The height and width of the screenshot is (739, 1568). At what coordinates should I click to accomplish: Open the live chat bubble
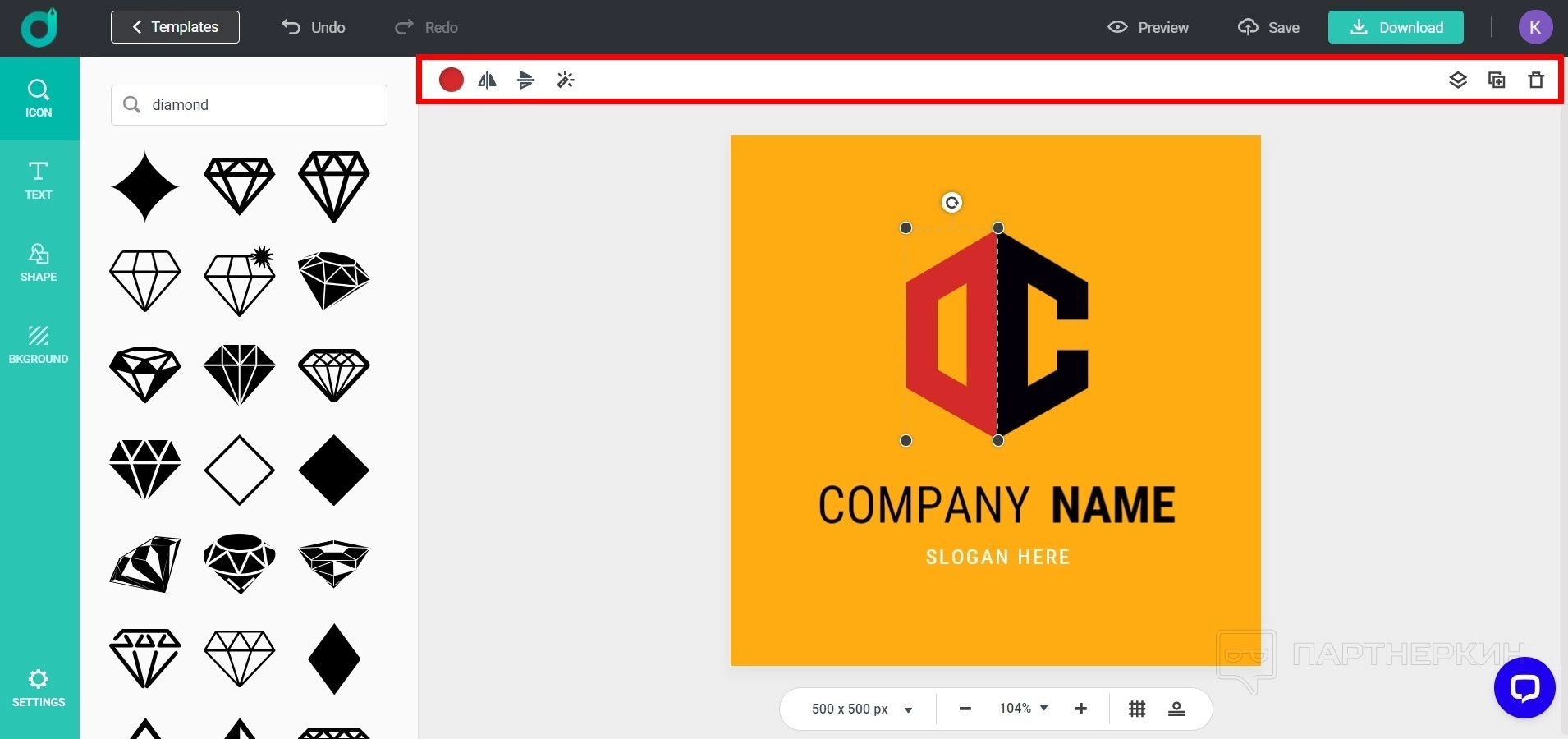pyautogui.click(x=1524, y=687)
